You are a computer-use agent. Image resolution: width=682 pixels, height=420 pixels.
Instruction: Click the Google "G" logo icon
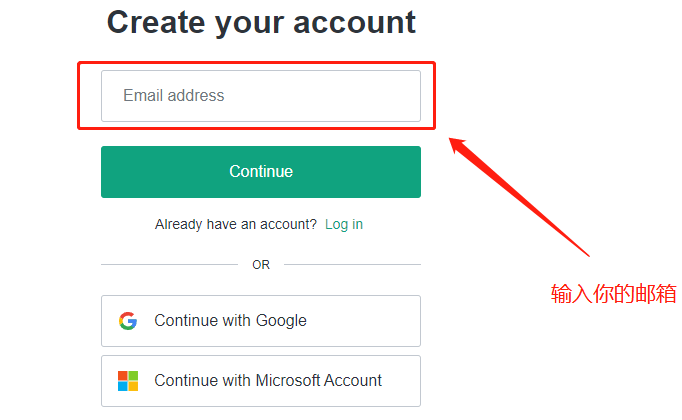(x=127, y=321)
